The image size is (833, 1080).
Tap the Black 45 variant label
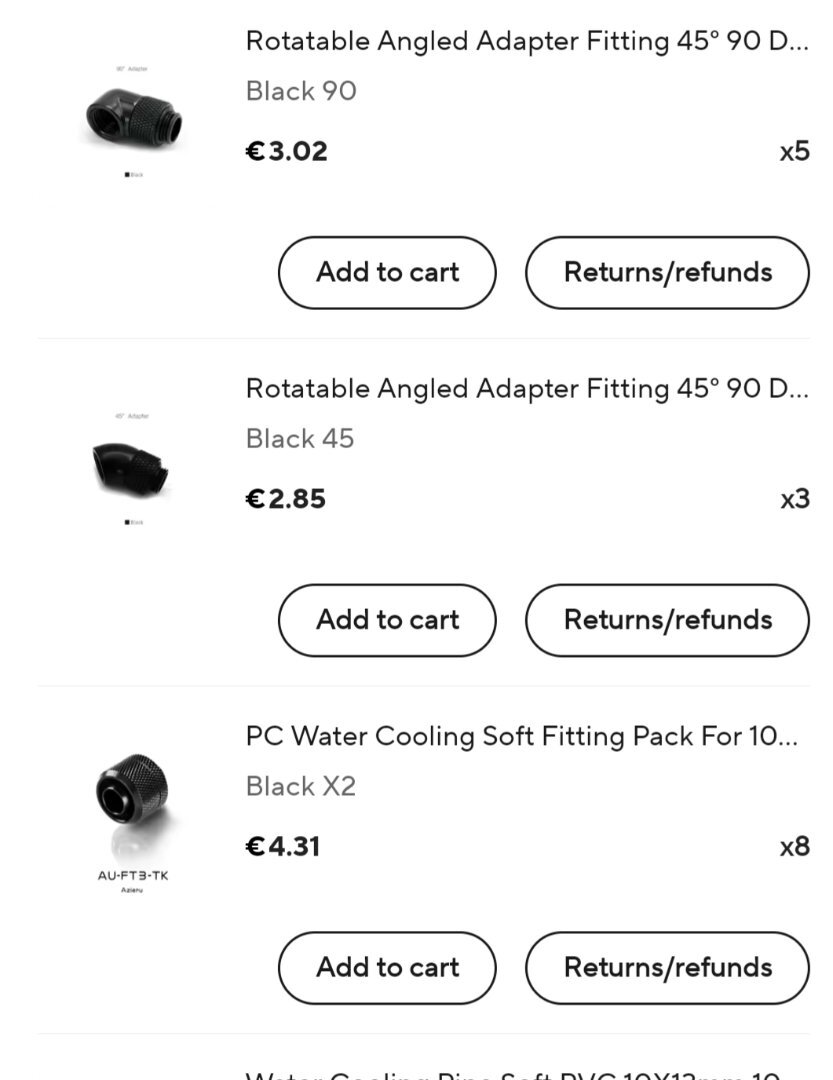point(300,438)
